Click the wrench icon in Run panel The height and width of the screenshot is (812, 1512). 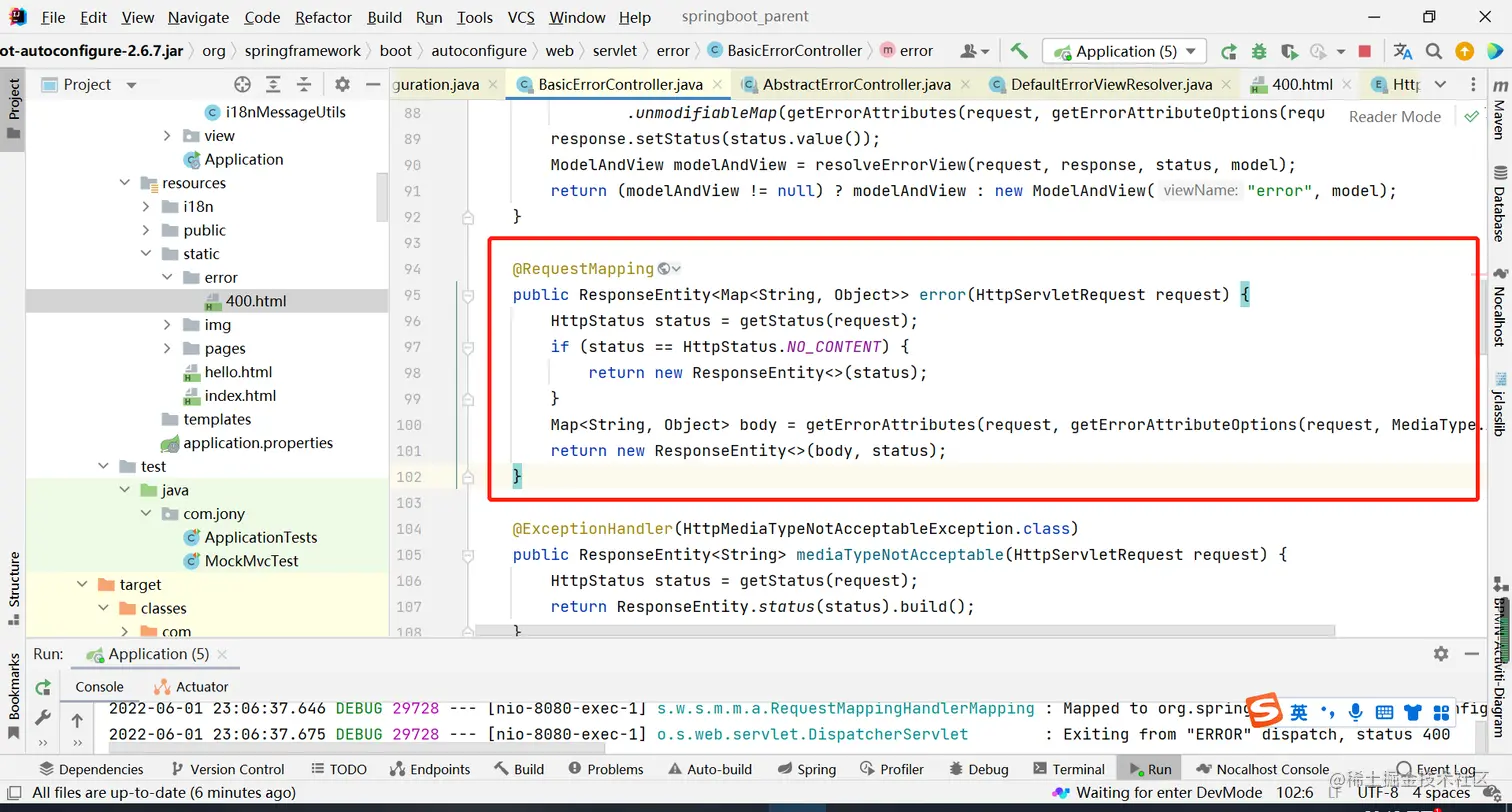pos(43,718)
